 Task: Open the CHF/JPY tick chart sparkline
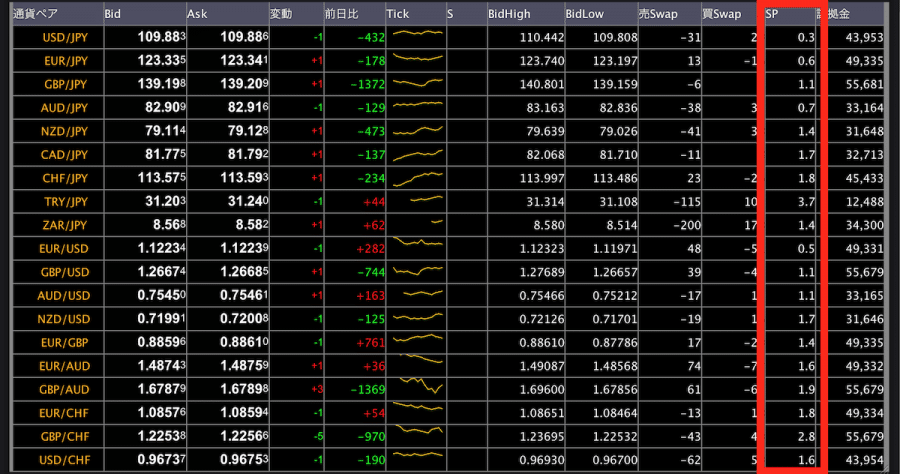pos(417,179)
